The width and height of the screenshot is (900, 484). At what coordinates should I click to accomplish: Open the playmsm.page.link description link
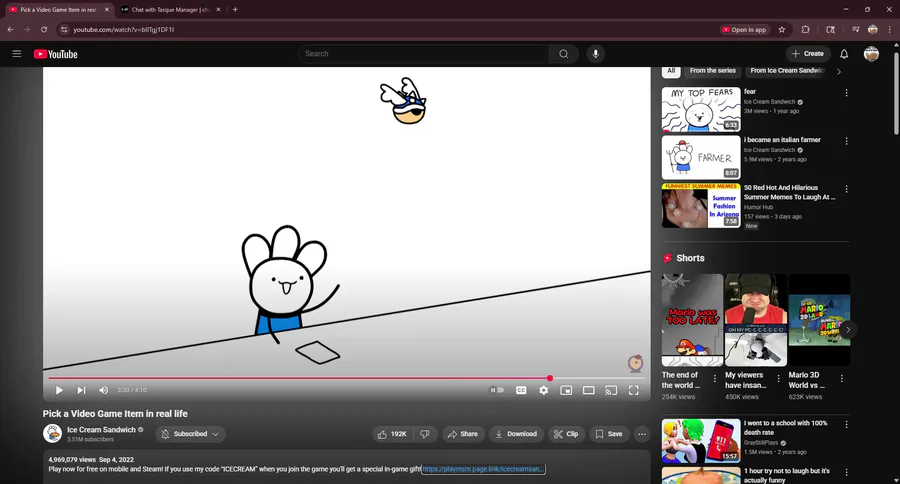[483, 469]
